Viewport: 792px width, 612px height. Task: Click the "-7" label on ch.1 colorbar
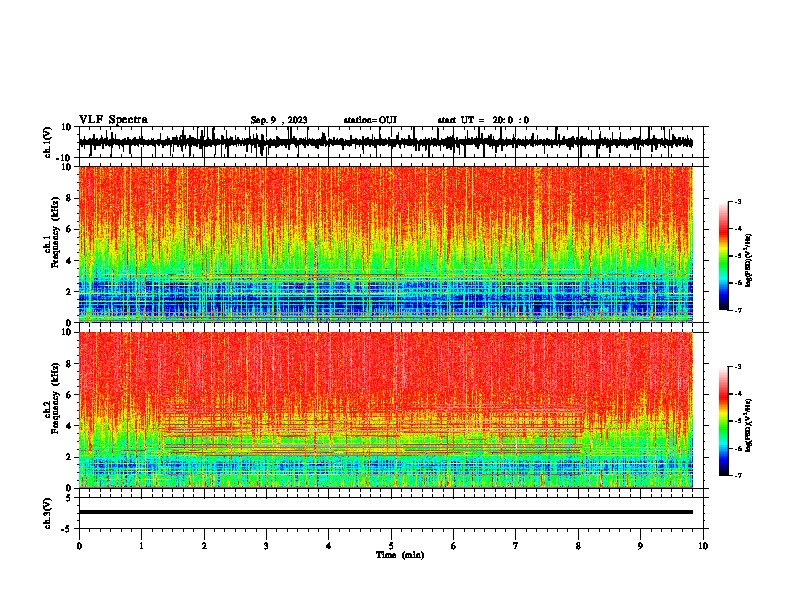[x=737, y=310]
